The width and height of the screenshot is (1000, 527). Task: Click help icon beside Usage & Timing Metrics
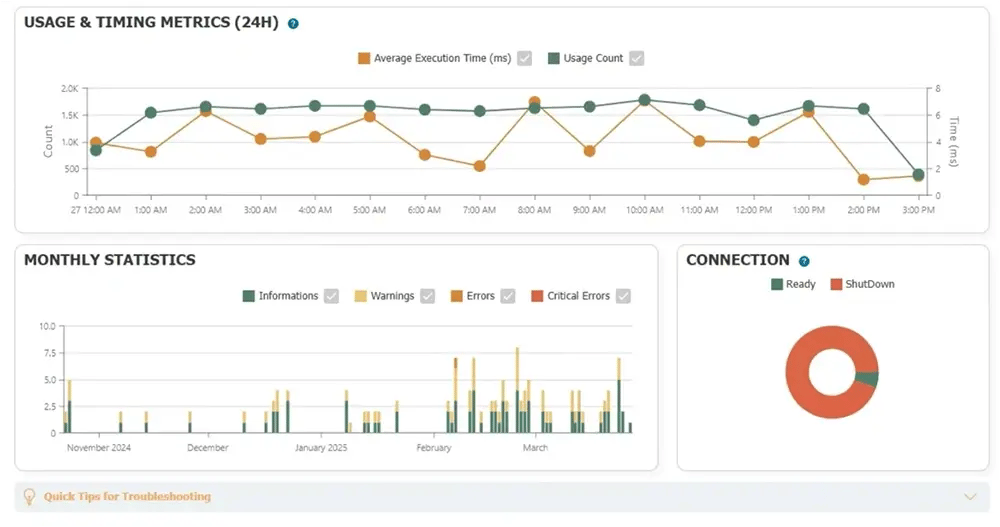tap(293, 23)
